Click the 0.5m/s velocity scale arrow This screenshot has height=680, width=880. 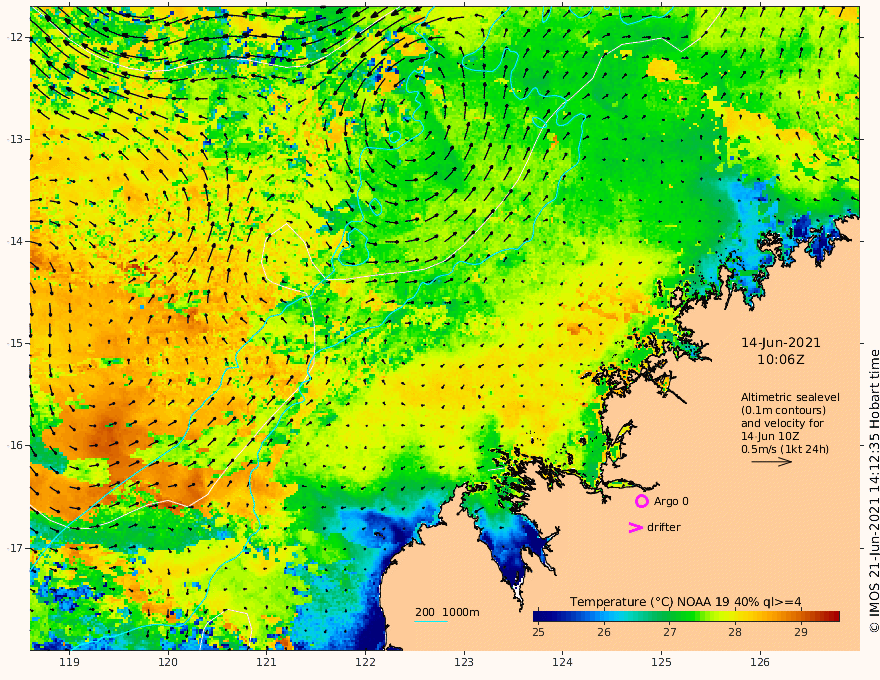tap(772, 462)
